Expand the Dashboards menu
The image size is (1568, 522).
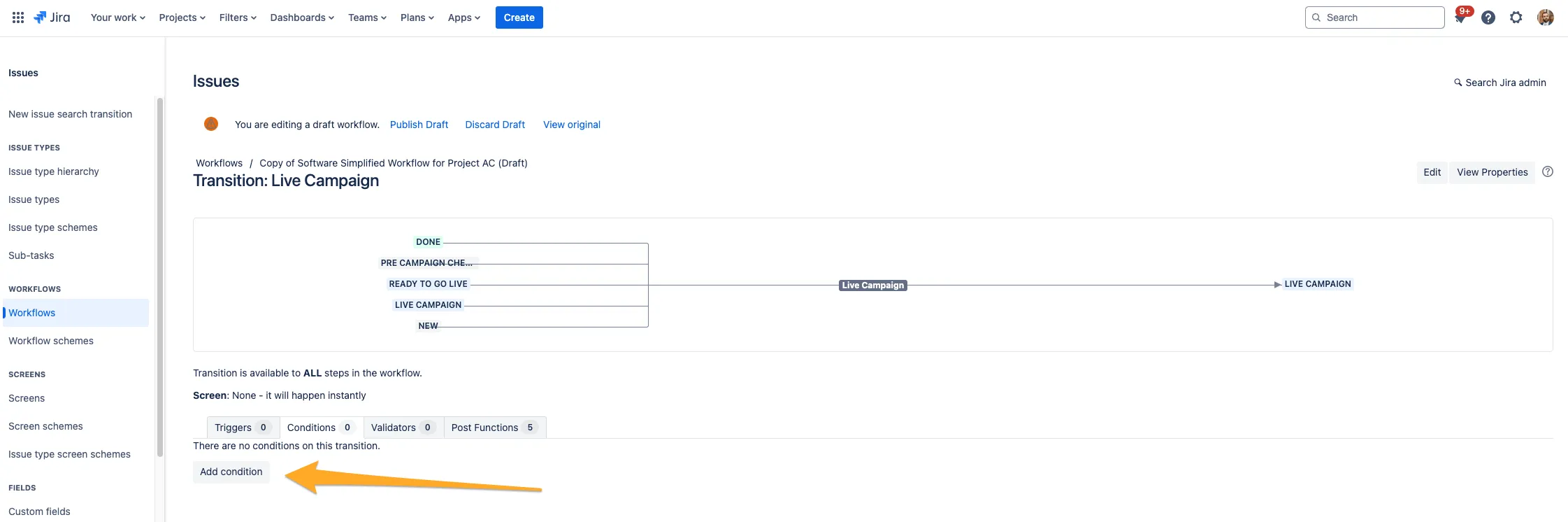tap(302, 17)
